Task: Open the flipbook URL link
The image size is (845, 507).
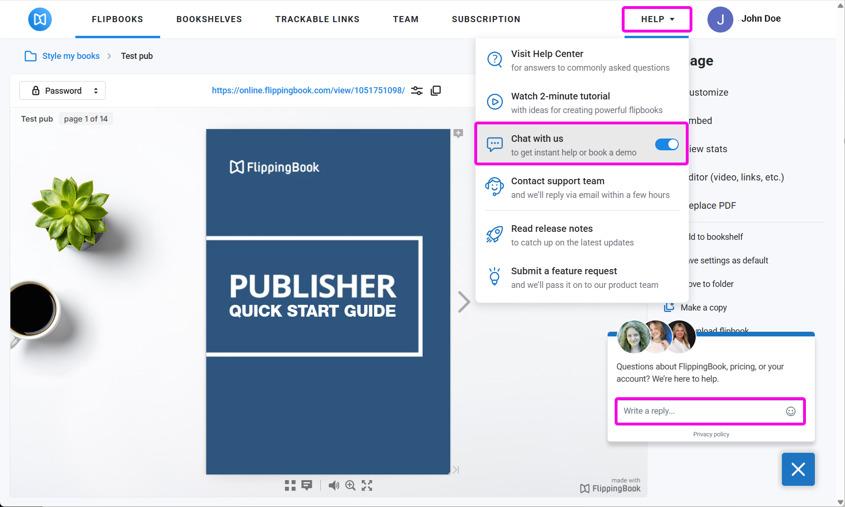Action: tap(308, 91)
